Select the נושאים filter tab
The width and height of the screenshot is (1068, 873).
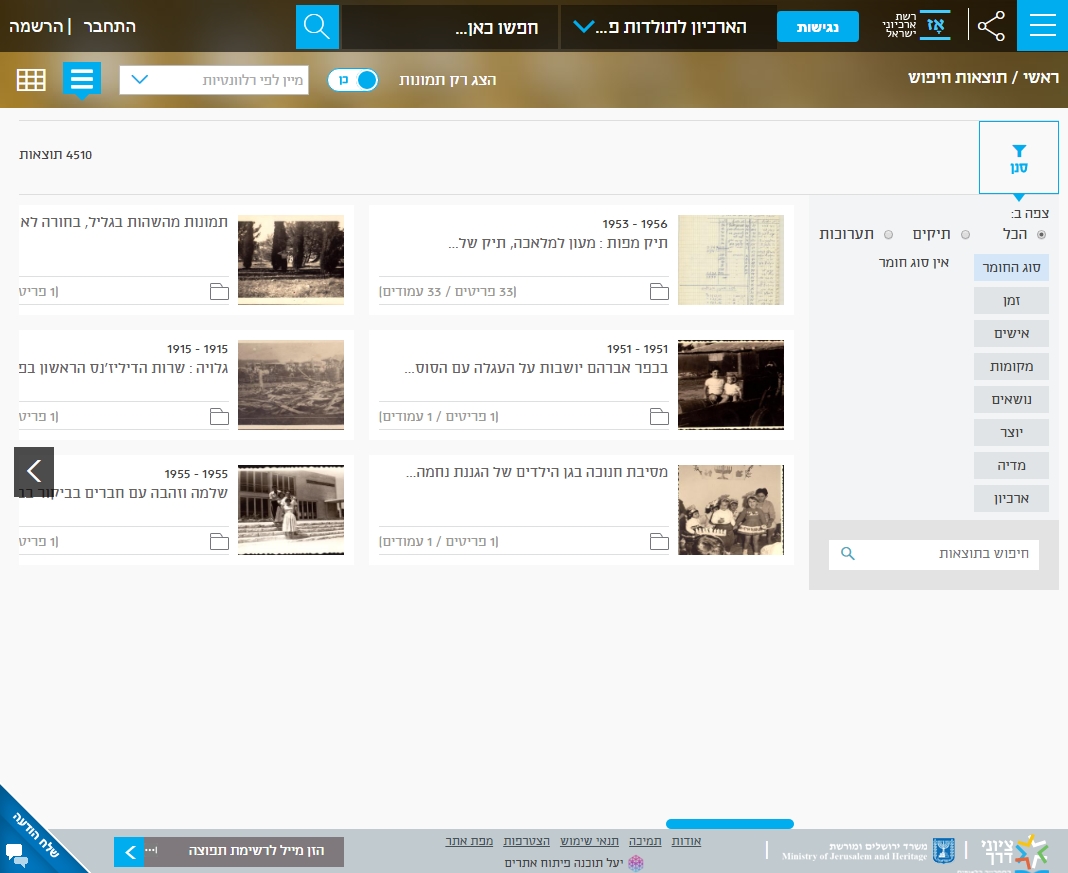tap(1011, 400)
